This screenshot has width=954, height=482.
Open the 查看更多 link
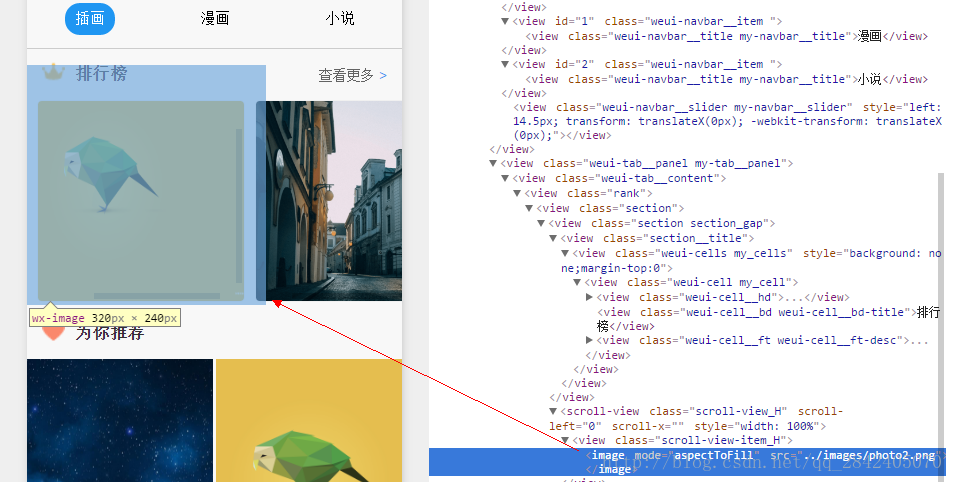coord(352,75)
